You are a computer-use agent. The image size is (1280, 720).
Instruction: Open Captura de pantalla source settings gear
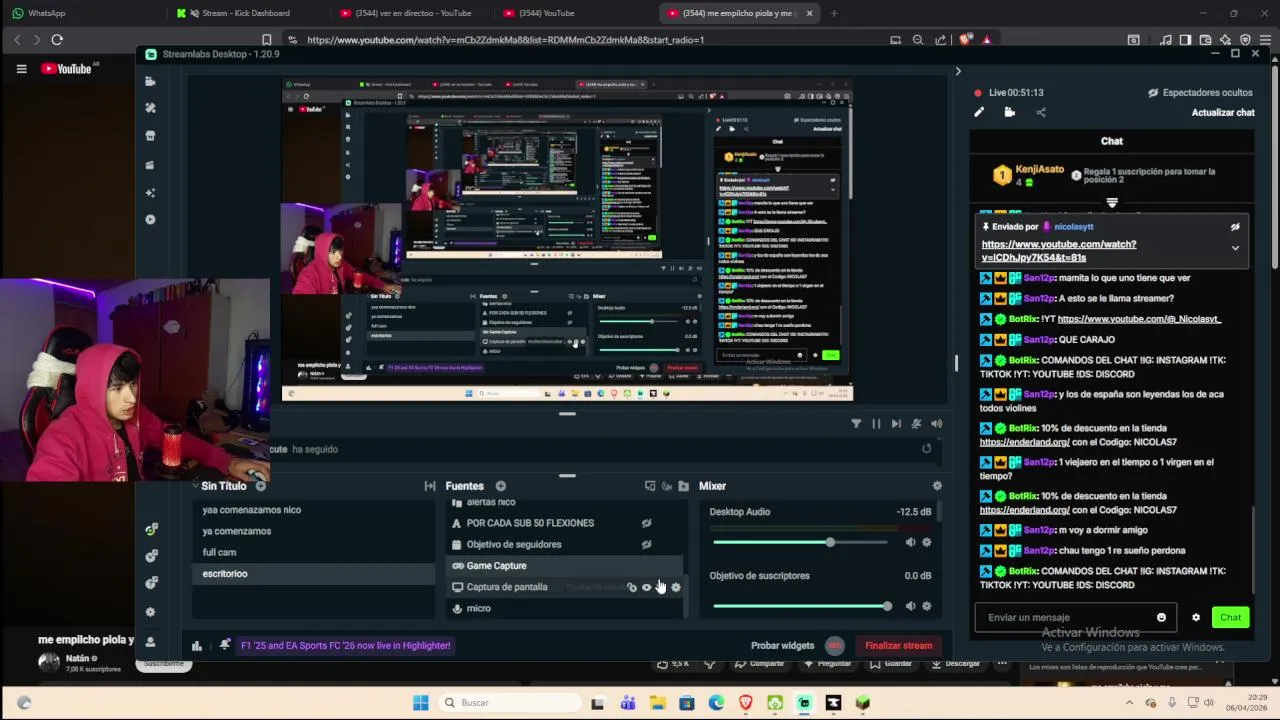coord(676,587)
